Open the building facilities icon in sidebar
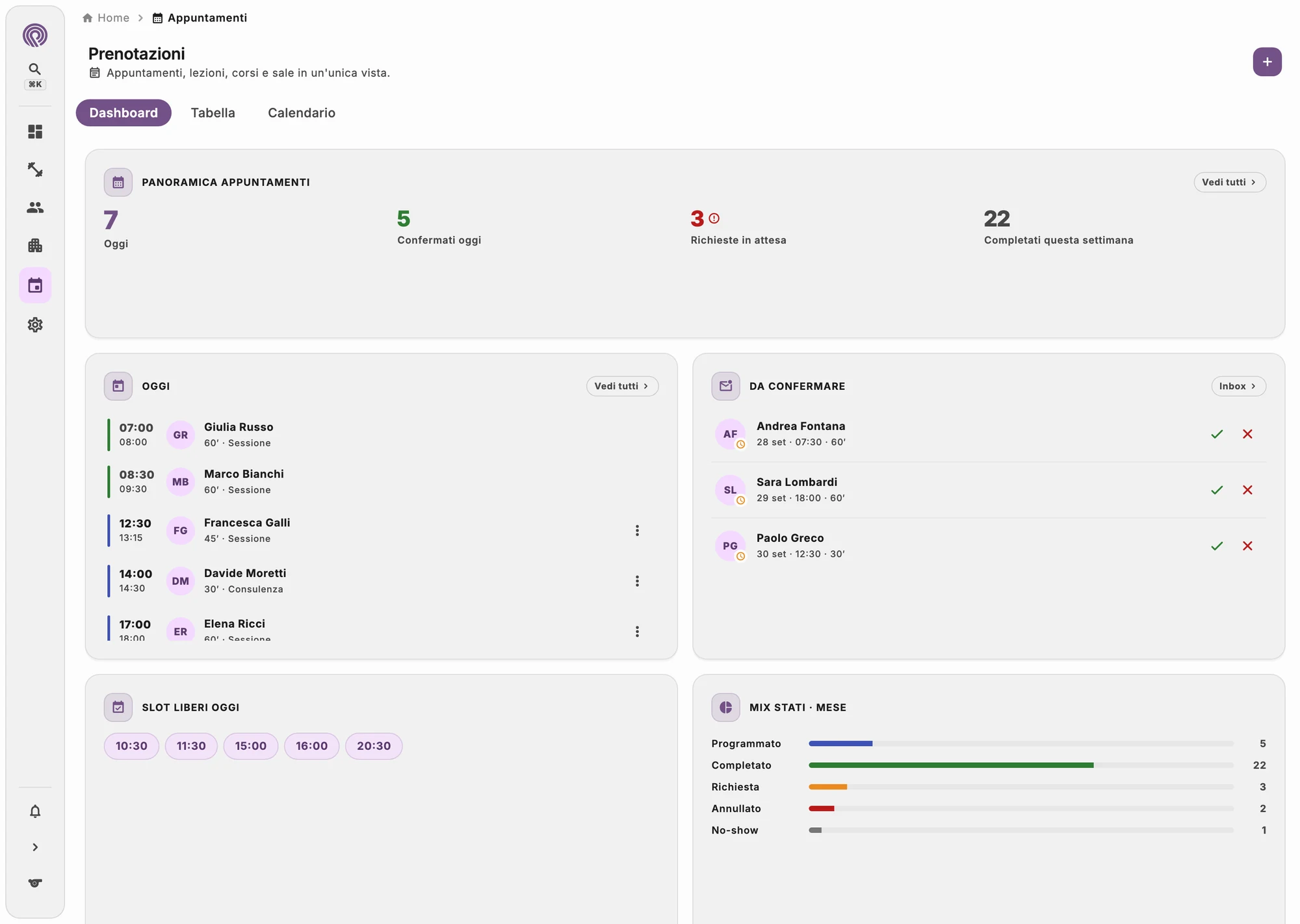 coord(35,246)
